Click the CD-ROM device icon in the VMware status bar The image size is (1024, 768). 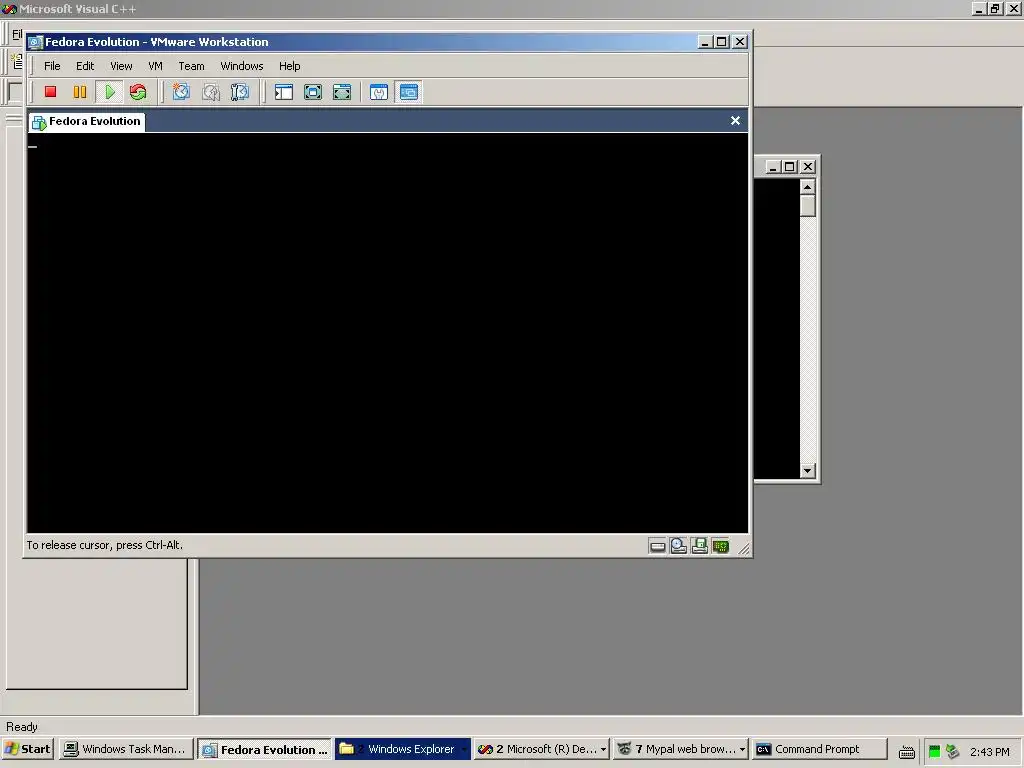tap(679, 546)
